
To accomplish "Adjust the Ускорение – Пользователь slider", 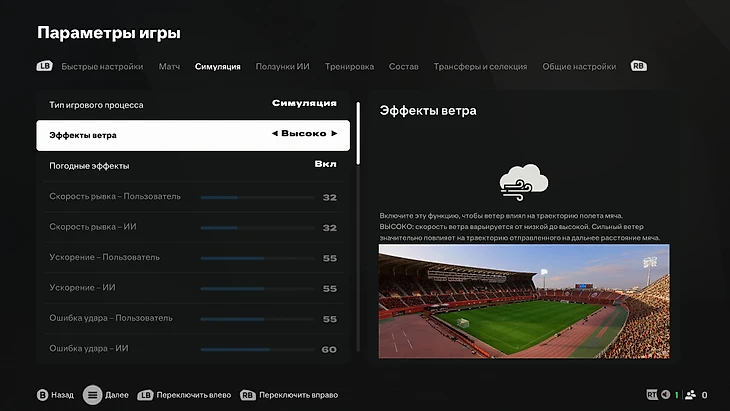I will (257, 258).
